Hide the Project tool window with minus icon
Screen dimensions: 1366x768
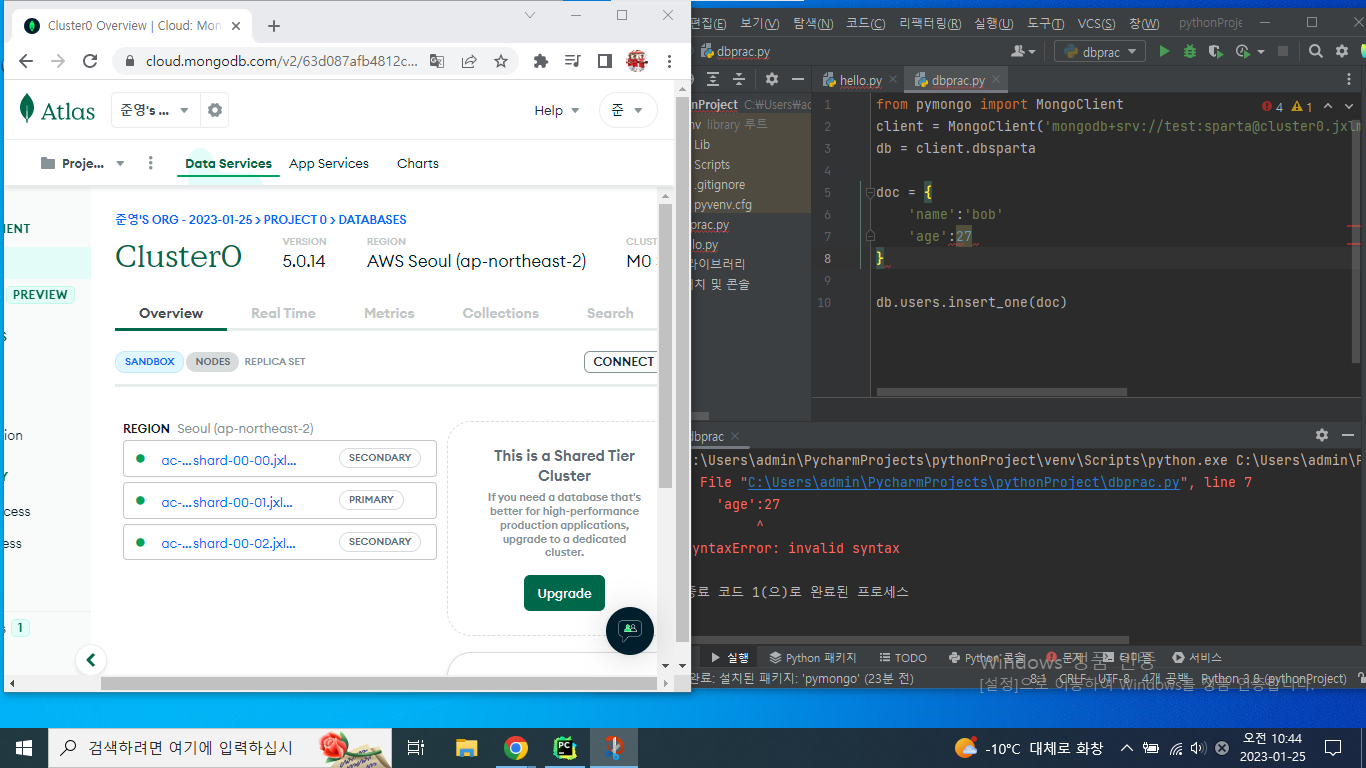pyautogui.click(x=797, y=80)
